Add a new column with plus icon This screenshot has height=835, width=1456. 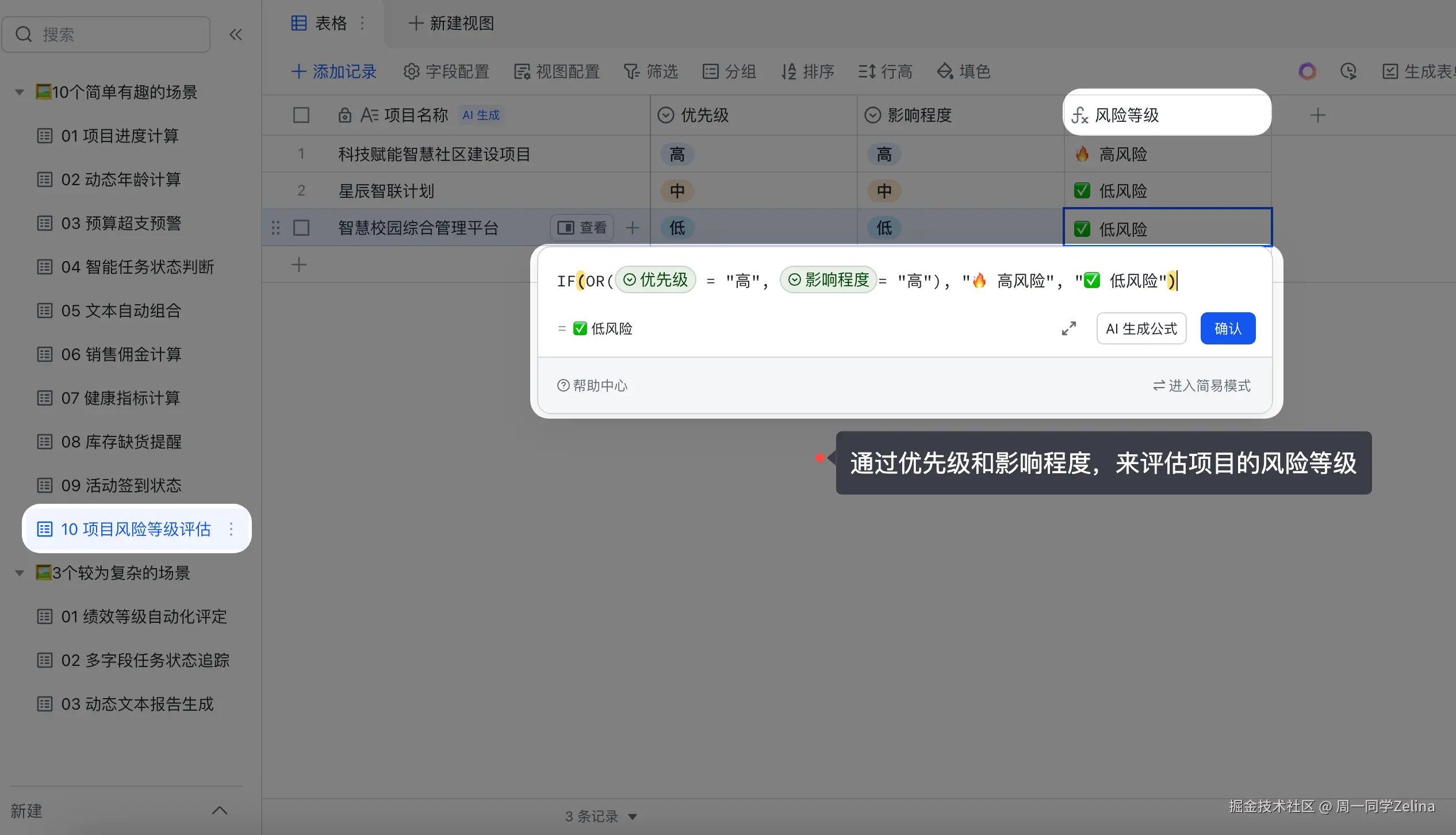1318,115
